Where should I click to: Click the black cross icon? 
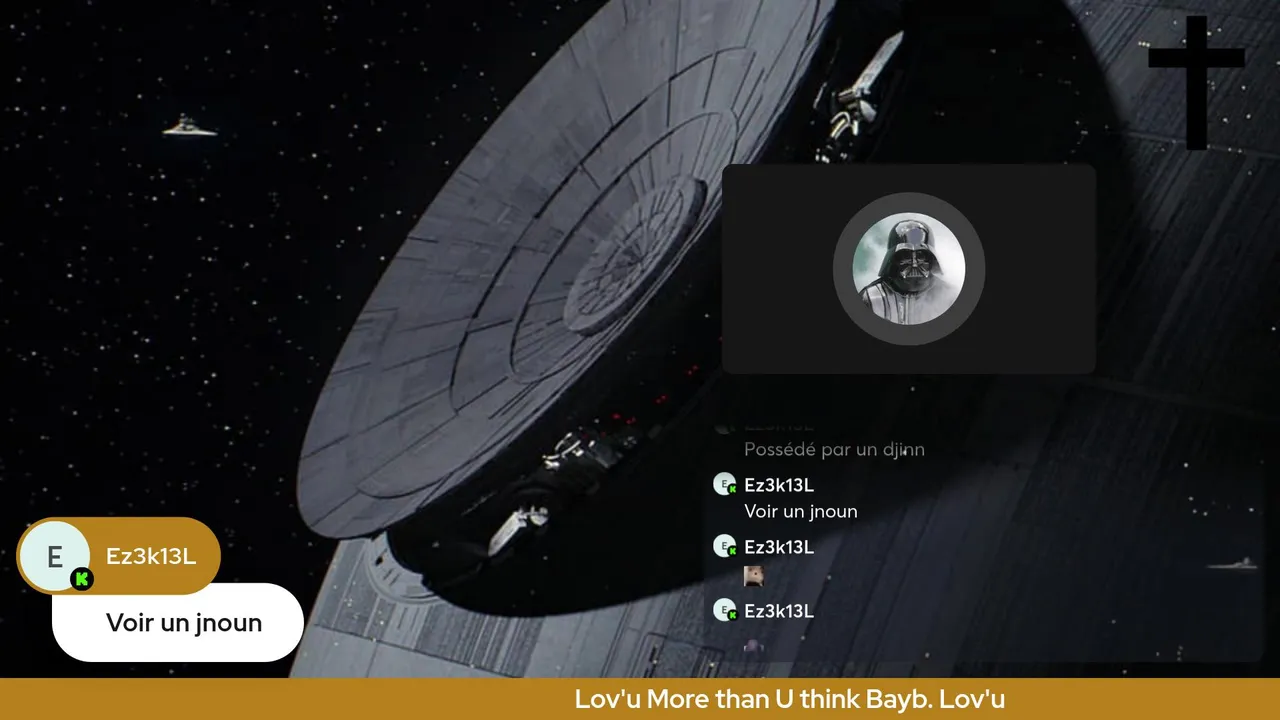pos(1196,82)
